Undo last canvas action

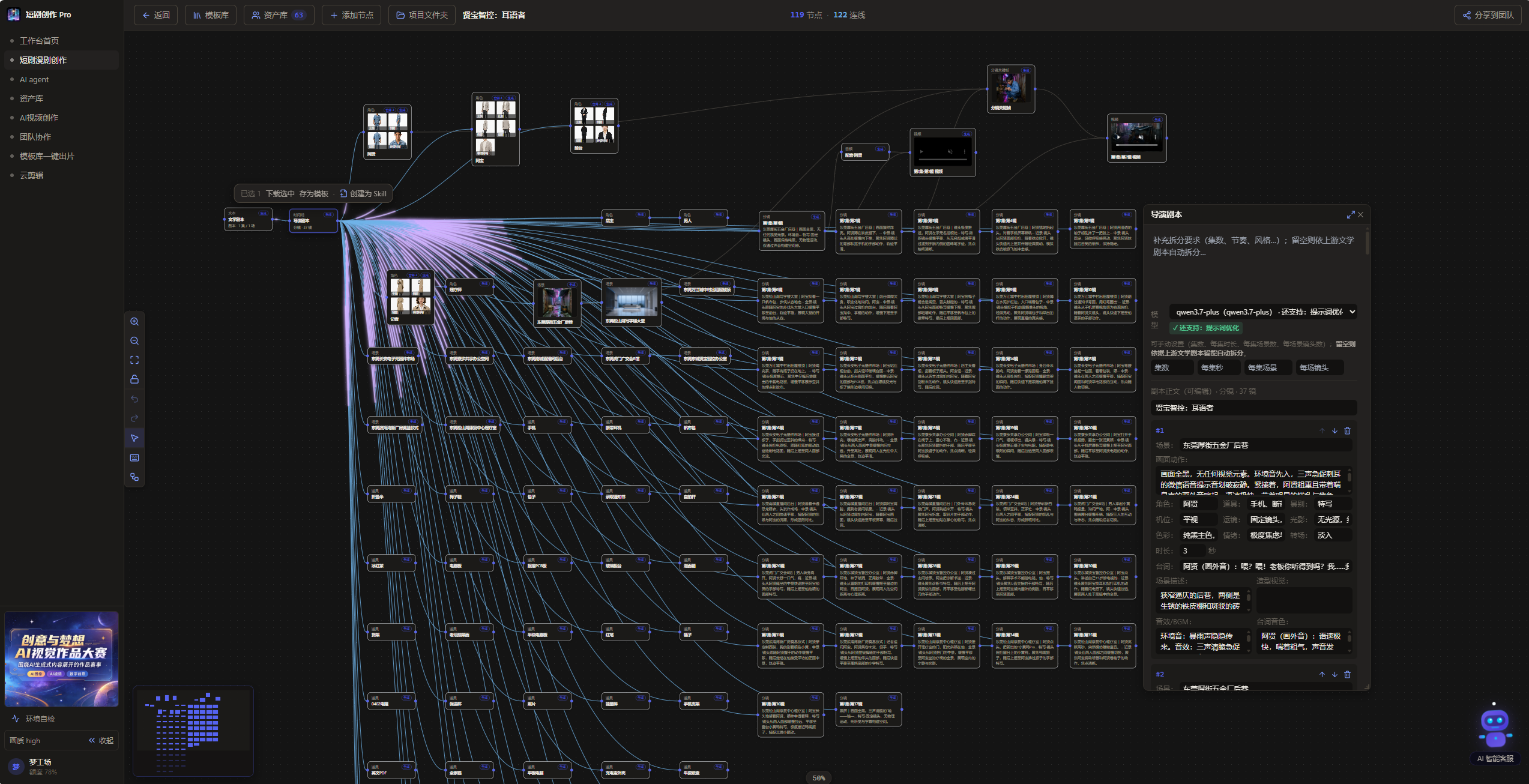[x=134, y=399]
